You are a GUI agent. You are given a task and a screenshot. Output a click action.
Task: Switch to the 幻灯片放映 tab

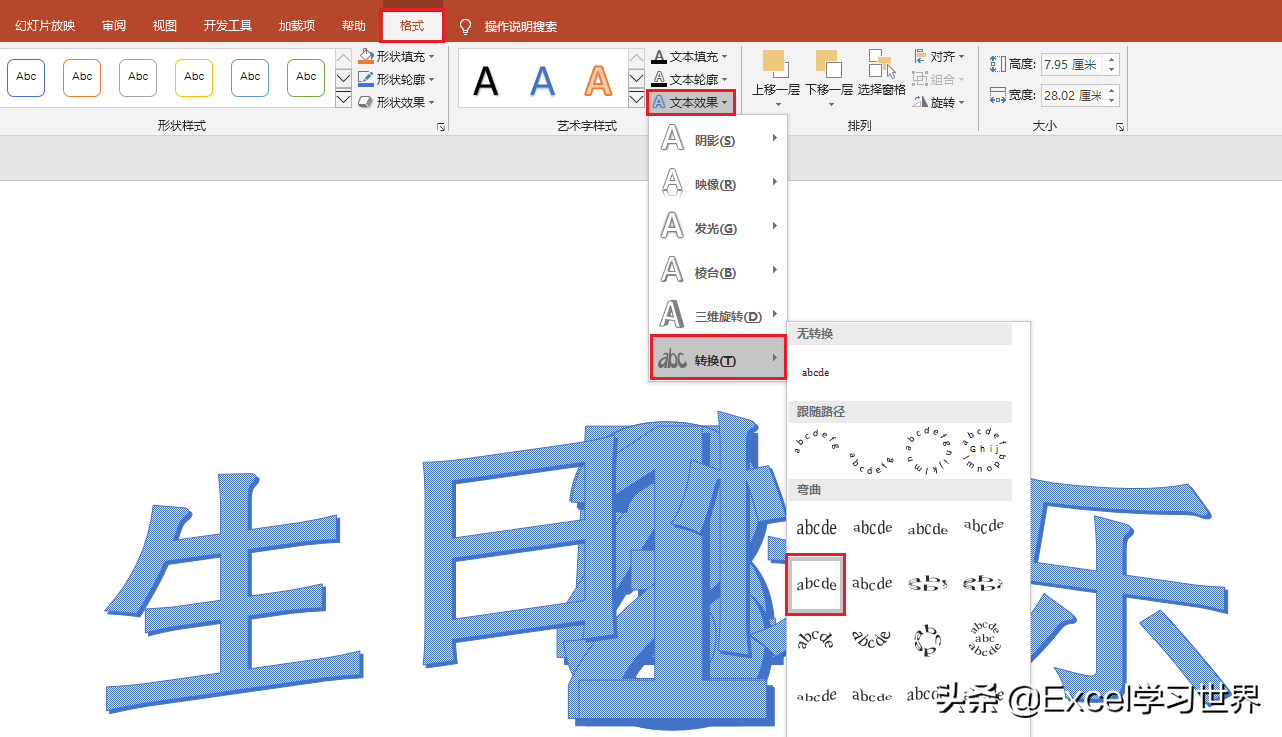pyautogui.click(x=45, y=26)
